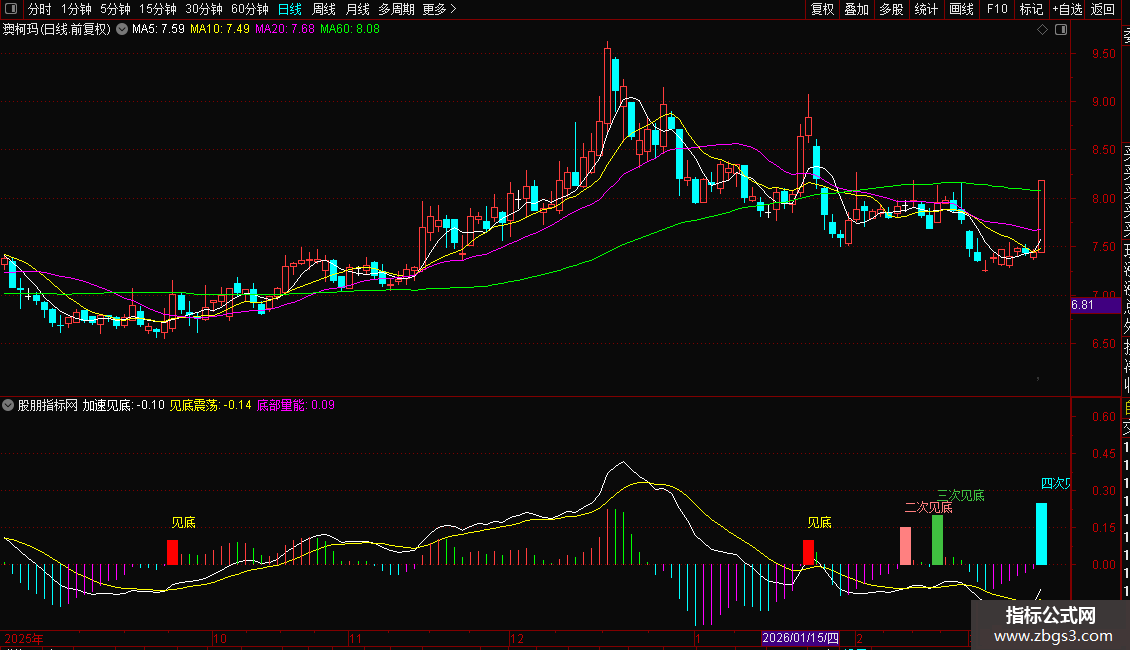Viewport: 1130px width, 650px height.
Task: Click the 返回 back button
Action: point(1103,9)
